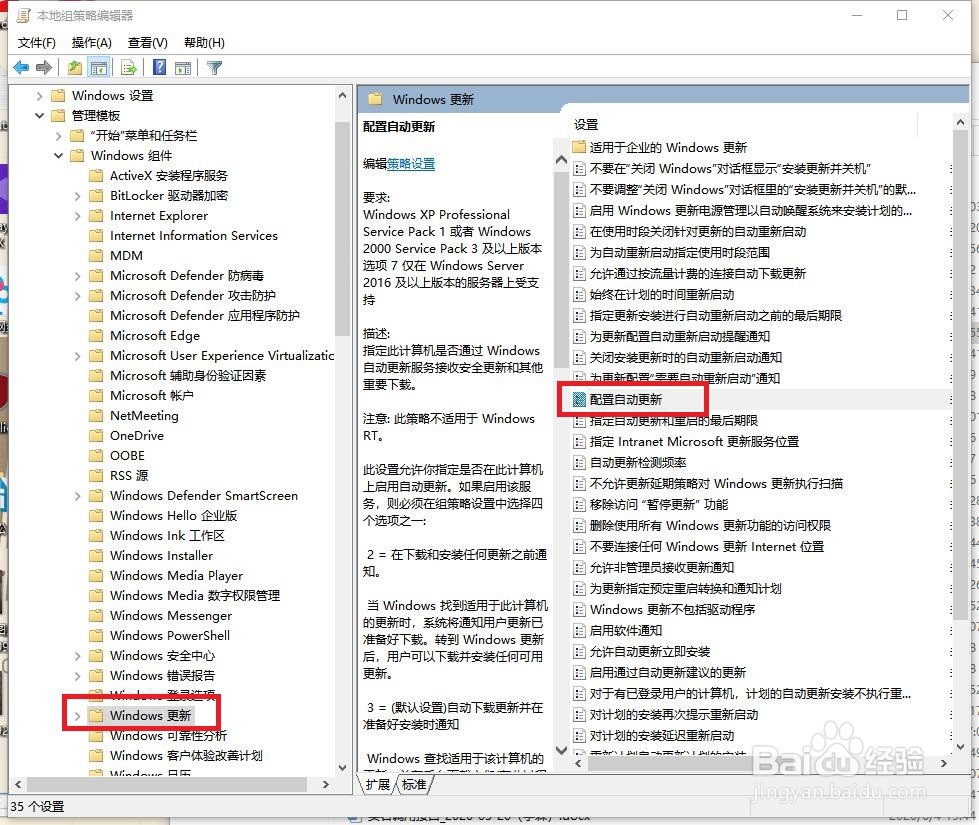The width and height of the screenshot is (979, 825).
Task: Select 始终在计划的时间重新启动 policy
Action: [662, 295]
